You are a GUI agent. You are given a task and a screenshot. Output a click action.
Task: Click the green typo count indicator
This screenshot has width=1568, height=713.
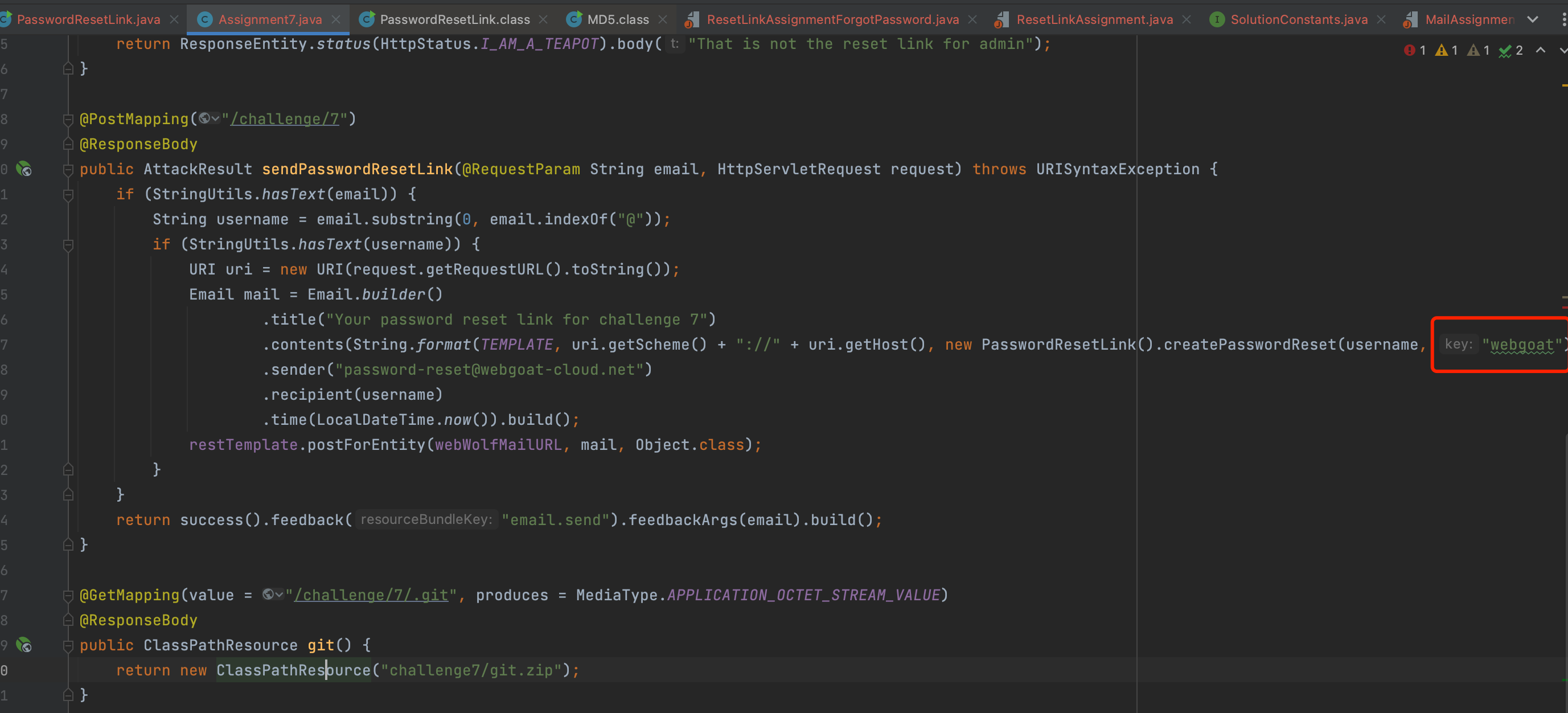(x=1511, y=50)
